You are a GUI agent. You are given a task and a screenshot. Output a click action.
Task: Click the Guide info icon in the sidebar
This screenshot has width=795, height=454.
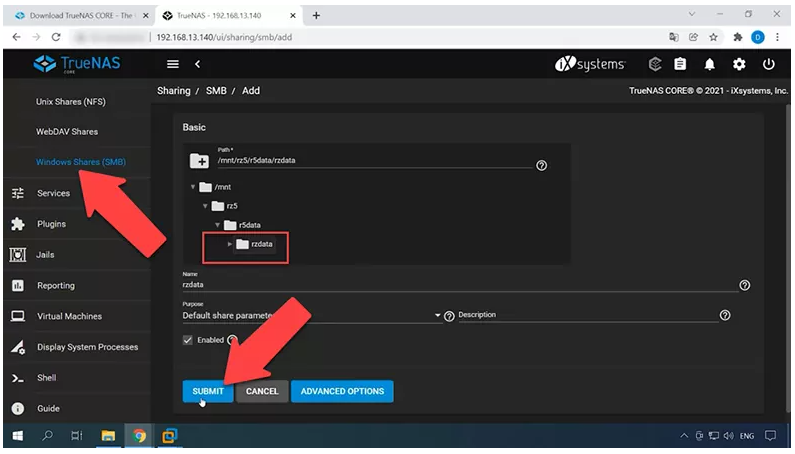(18, 408)
